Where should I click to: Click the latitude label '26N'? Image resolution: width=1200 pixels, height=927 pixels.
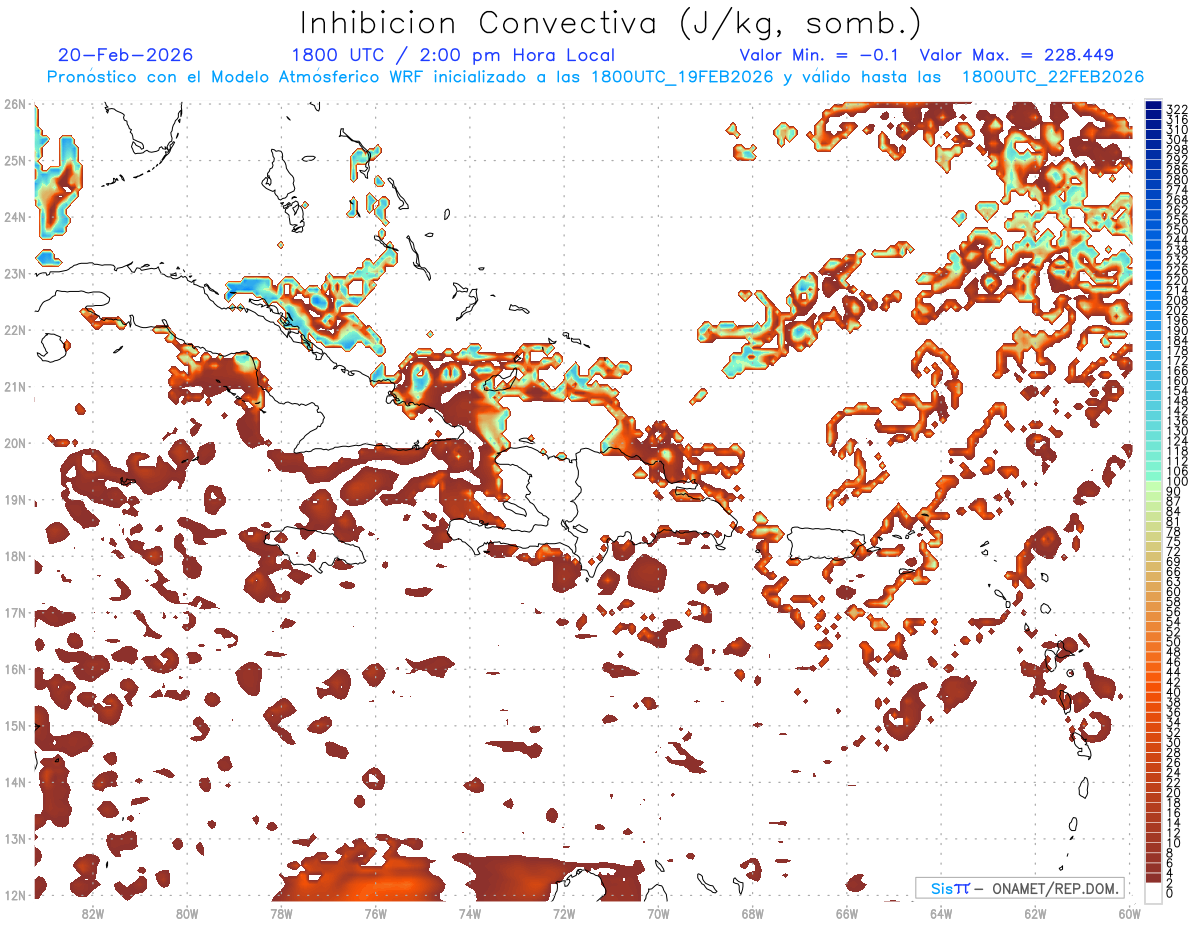click(x=15, y=104)
